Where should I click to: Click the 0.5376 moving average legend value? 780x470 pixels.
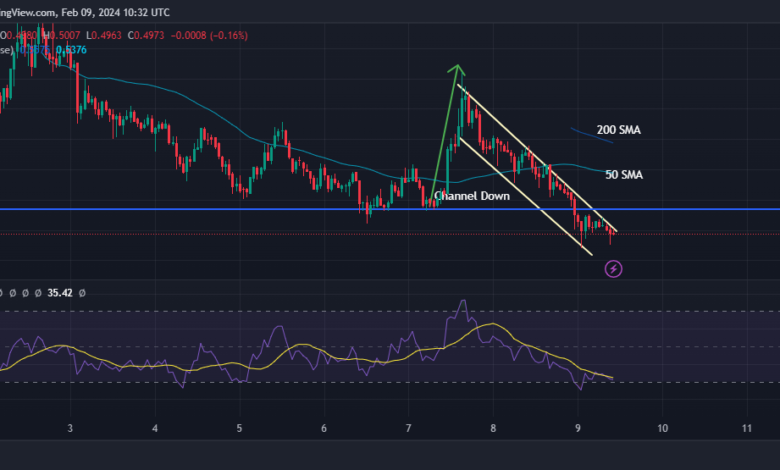[x=71, y=48]
